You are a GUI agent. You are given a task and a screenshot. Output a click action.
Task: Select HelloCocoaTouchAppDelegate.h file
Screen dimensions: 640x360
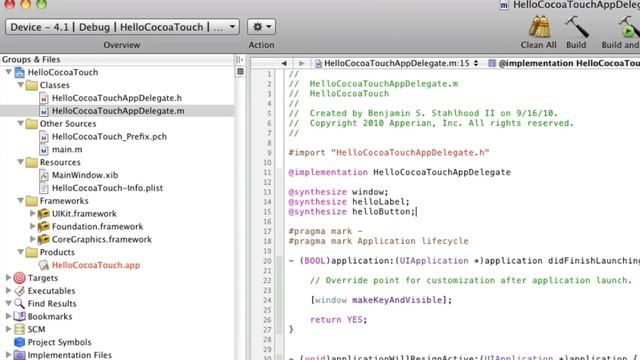pos(117,98)
